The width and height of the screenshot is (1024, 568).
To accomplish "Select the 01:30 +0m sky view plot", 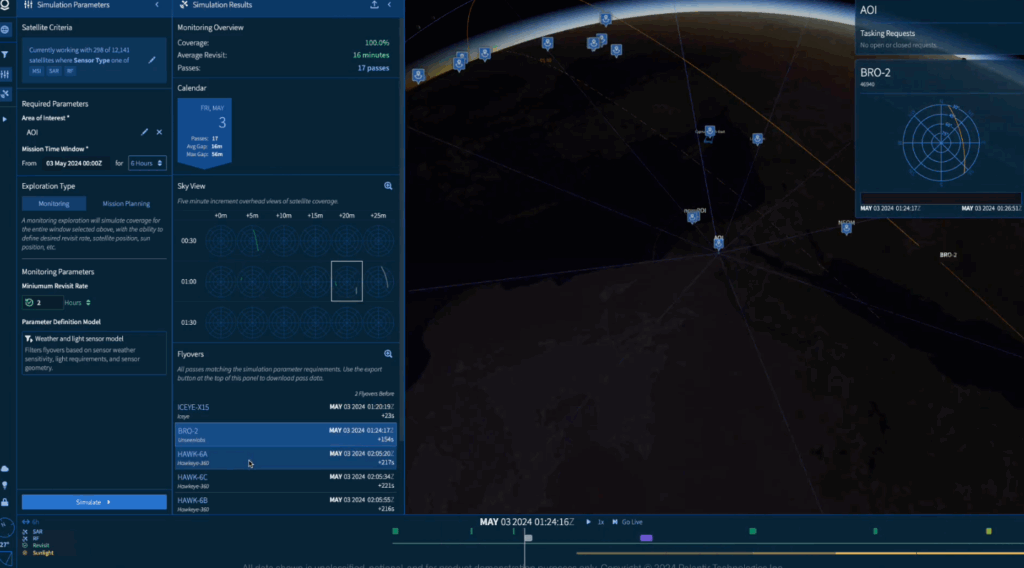I will 221,323.
